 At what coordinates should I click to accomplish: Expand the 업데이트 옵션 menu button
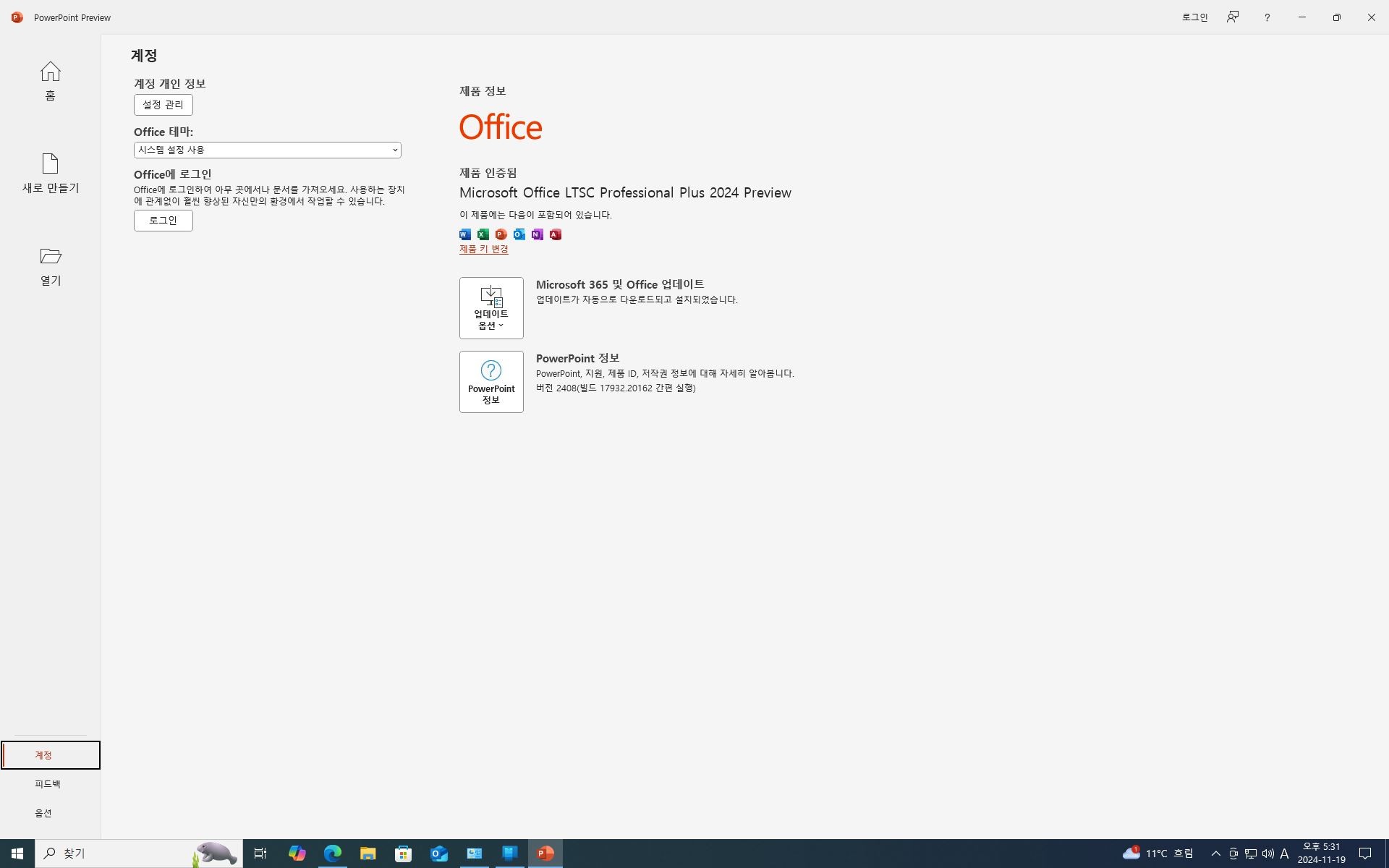pos(491,308)
